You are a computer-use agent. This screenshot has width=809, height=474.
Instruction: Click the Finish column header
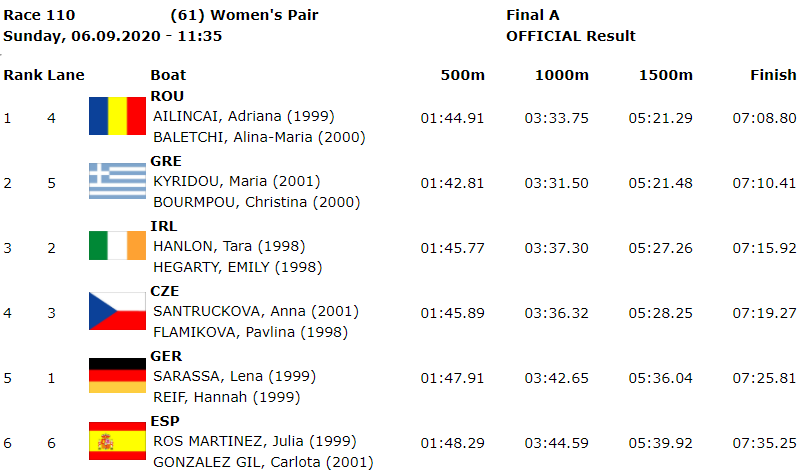point(773,75)
